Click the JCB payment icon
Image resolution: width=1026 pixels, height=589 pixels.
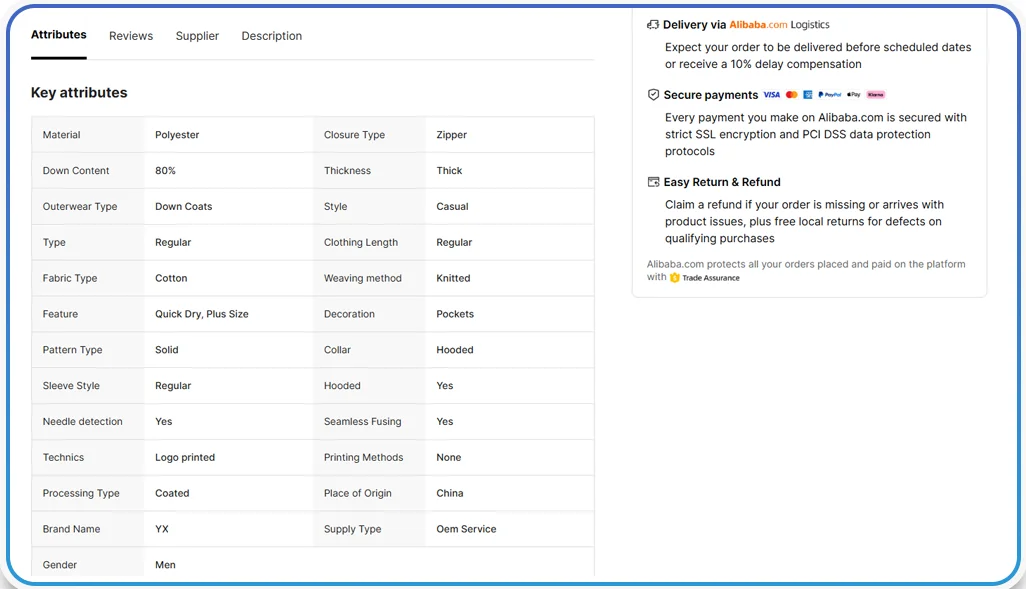(x=808, y=95)
